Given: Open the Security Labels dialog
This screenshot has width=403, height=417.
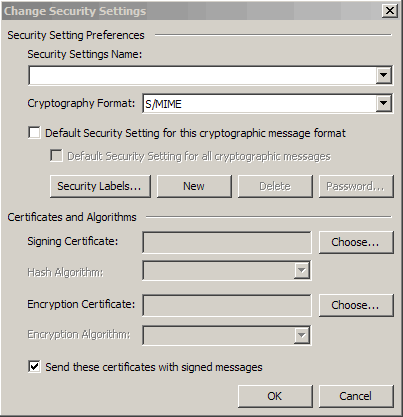Looking at the screenshot, I should [x=100, y=186].
